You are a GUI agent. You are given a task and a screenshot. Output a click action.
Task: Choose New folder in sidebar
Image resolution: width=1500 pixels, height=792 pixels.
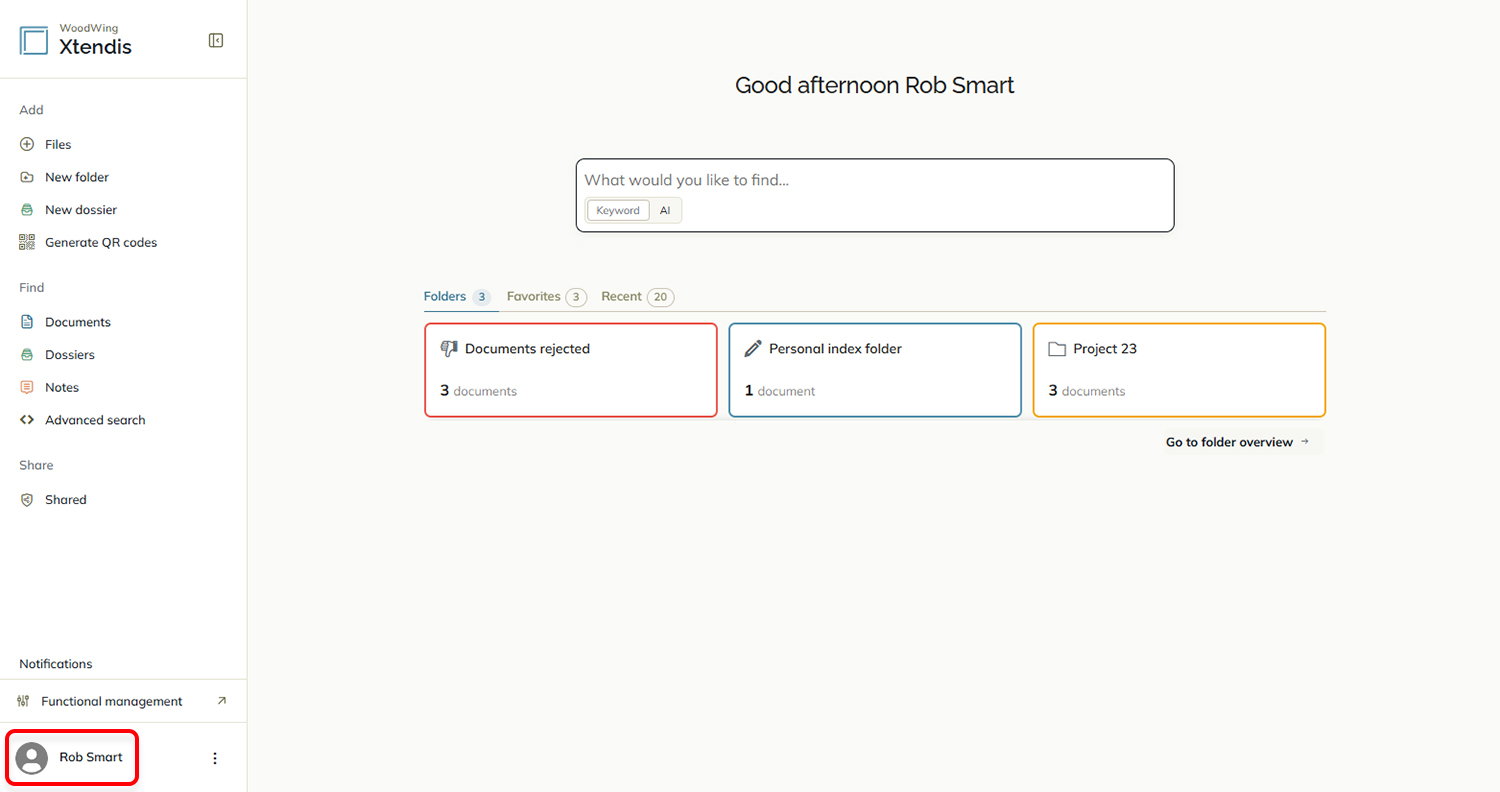(77, 177)
